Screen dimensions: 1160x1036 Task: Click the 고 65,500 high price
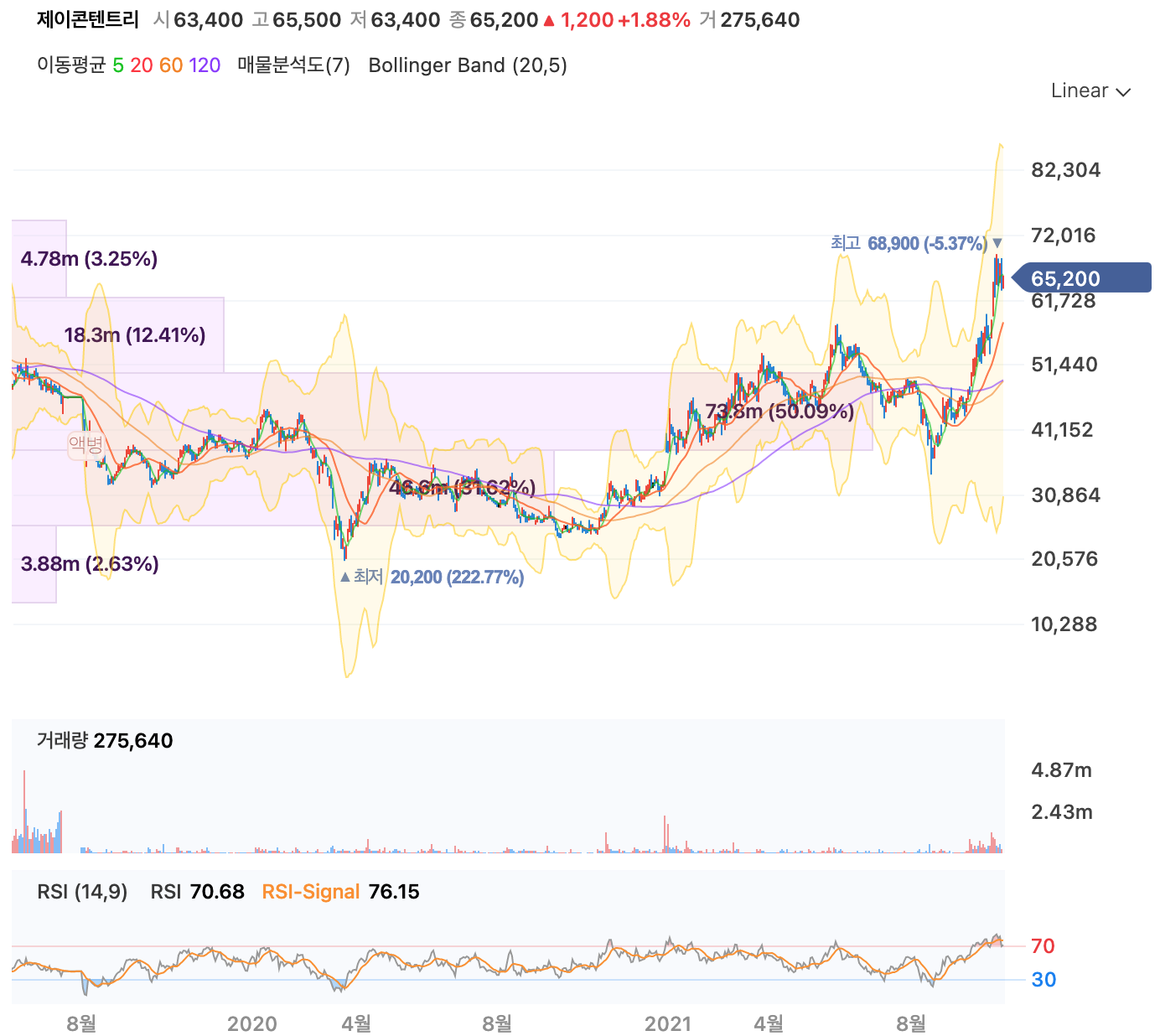(x=297, y=20)
